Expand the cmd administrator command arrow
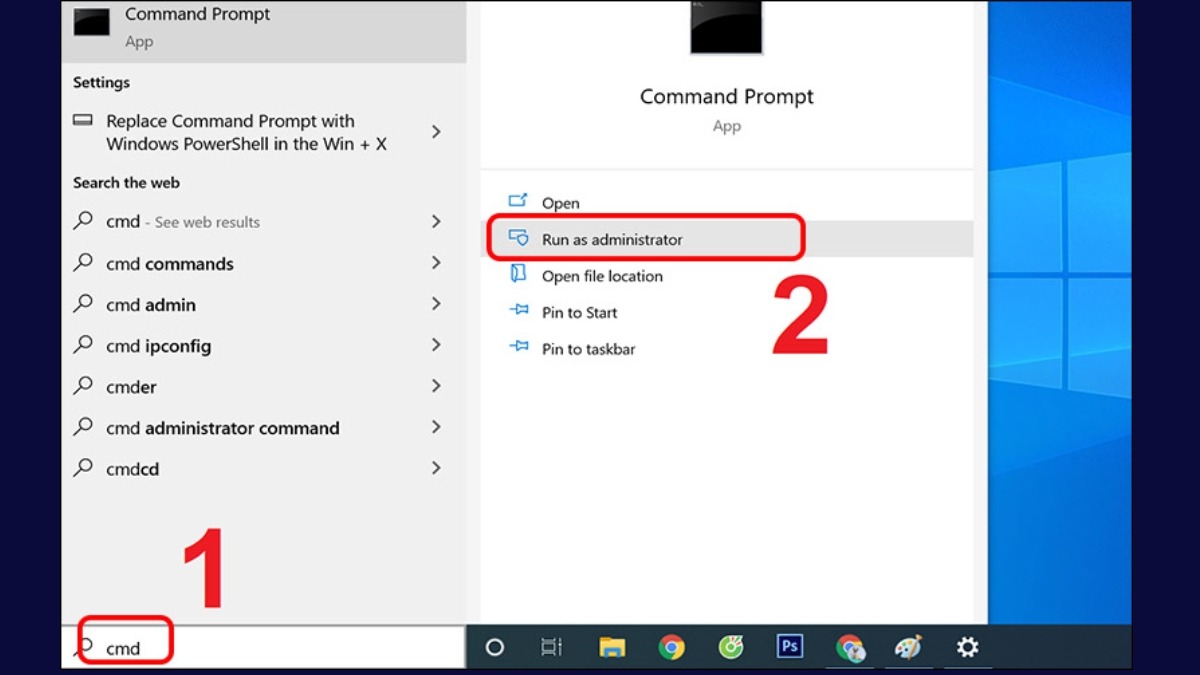1200x675 pixels. point(436,427)
